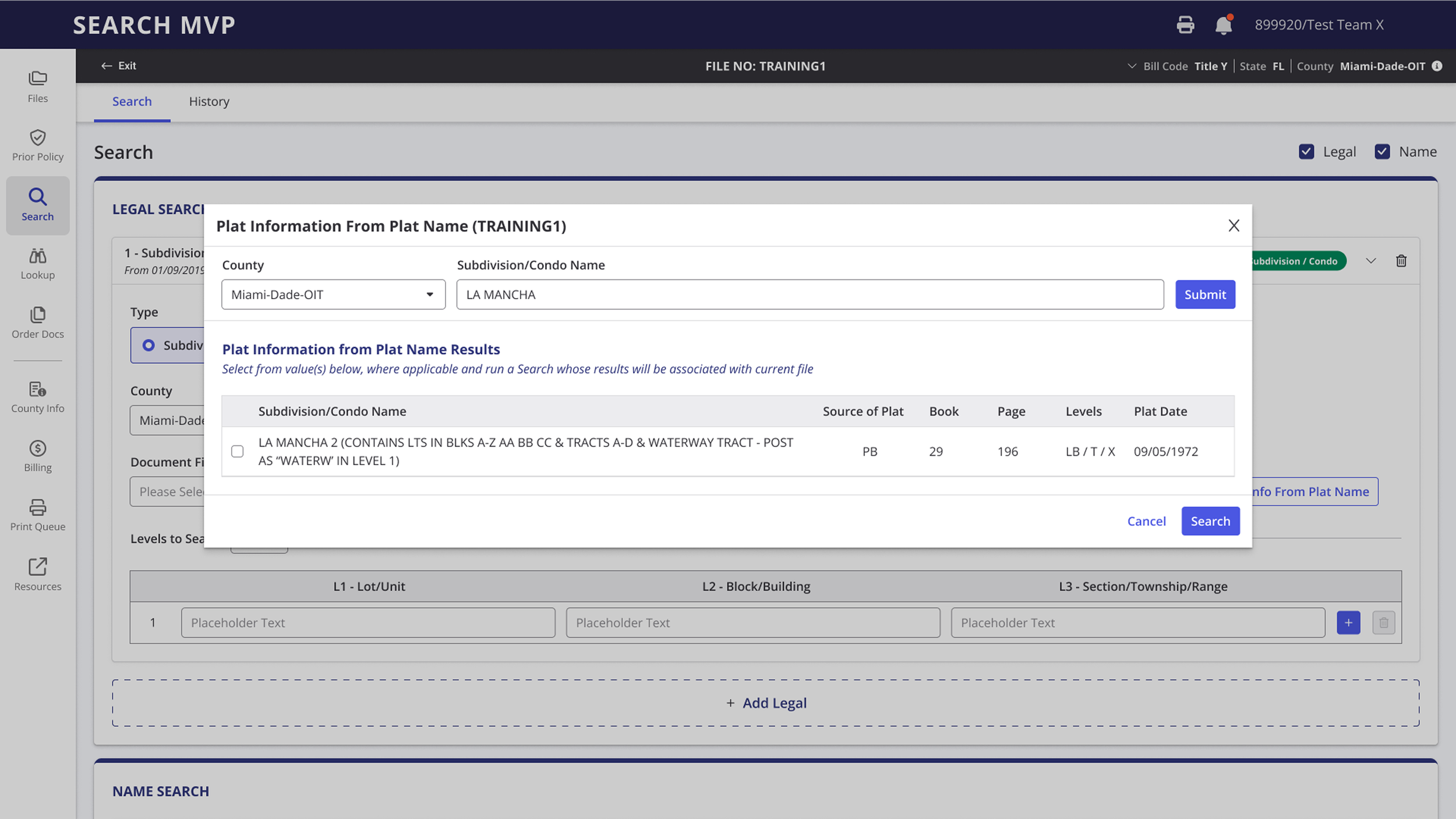This screenshot has width=1456, height=819.
Task: Click the Subdivision/Condo Name text field
Action: (810, 295)
